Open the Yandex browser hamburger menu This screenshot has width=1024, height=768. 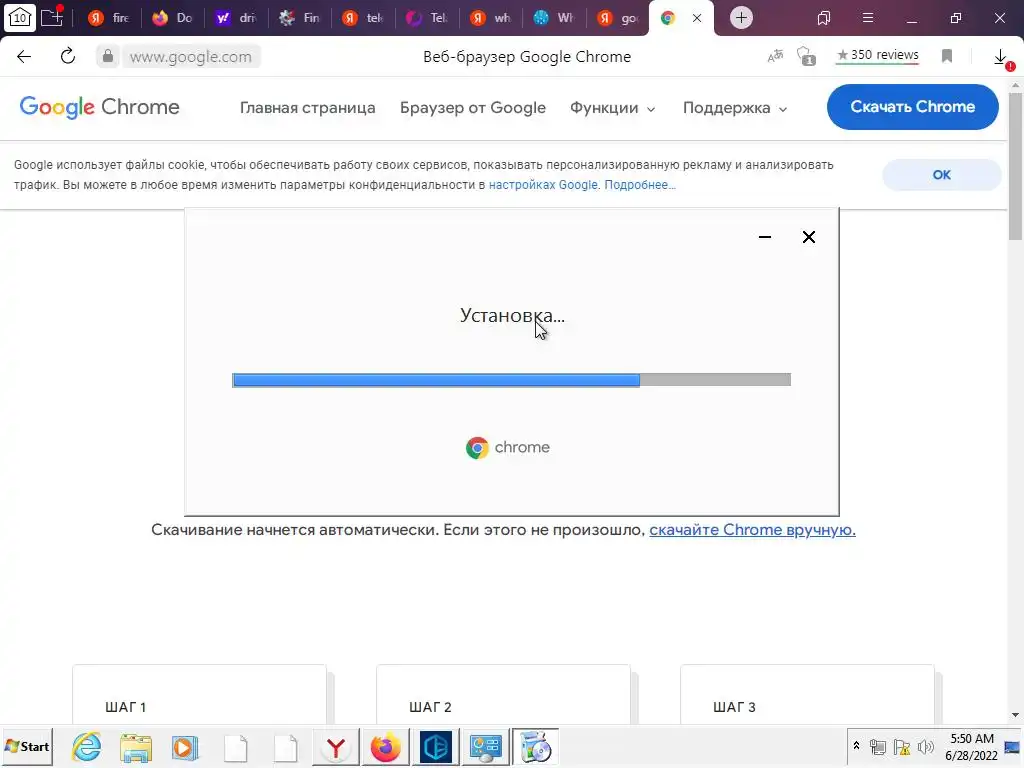click(x=868, y=18)
